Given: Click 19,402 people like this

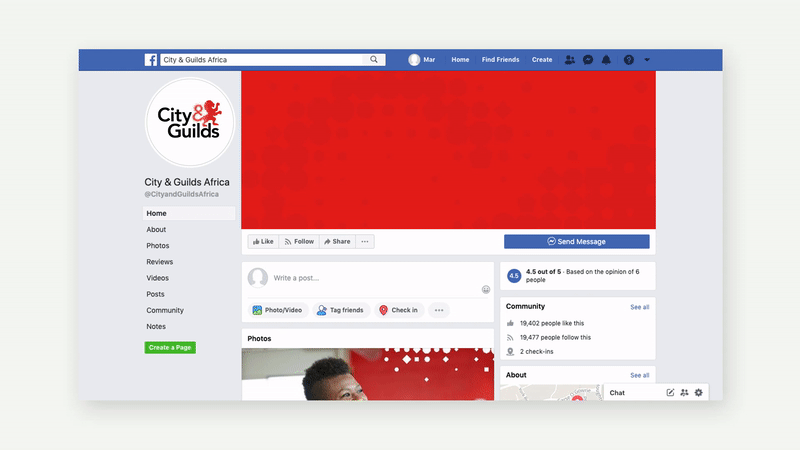Looking at the screenshot, I should coord(552,323).
